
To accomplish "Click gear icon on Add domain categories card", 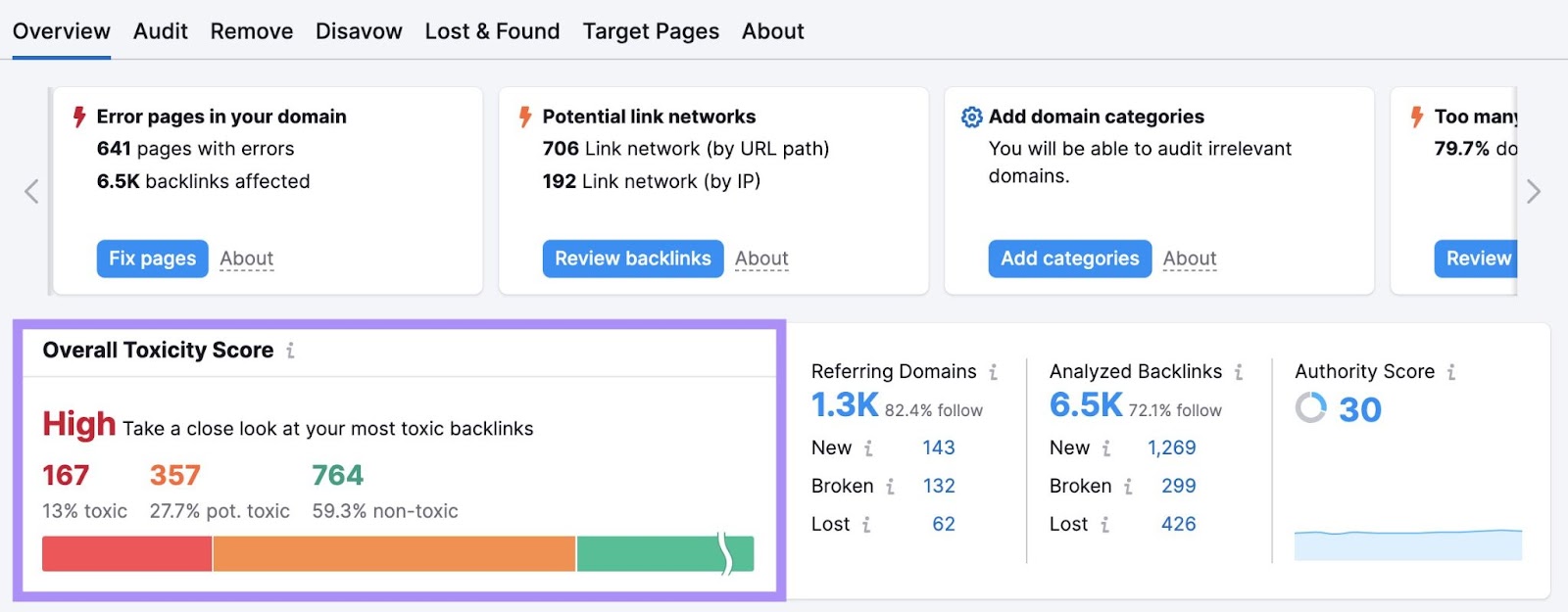I will (x=971, y=118).
